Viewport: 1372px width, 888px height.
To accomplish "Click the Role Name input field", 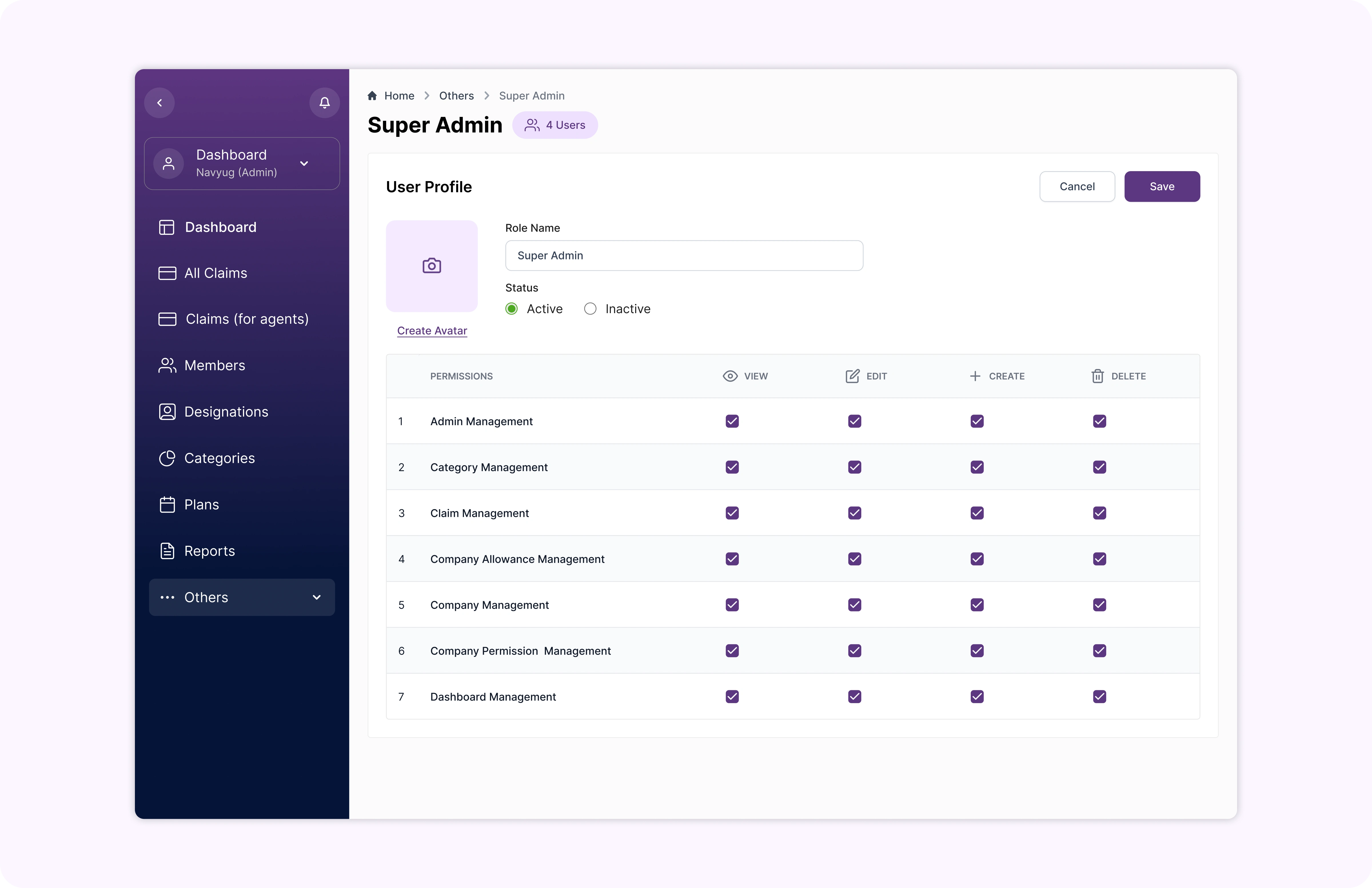I will click(684, 255).
